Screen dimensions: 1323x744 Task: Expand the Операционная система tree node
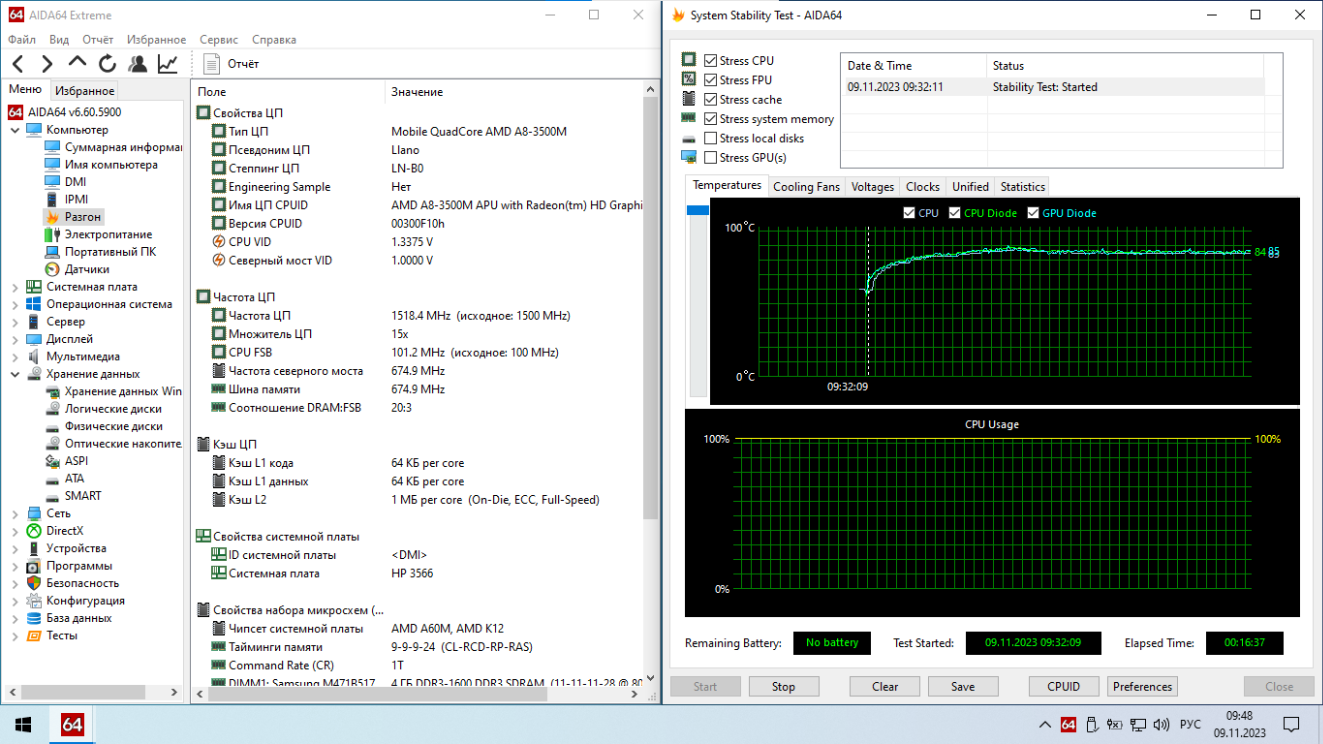(15, 304)
